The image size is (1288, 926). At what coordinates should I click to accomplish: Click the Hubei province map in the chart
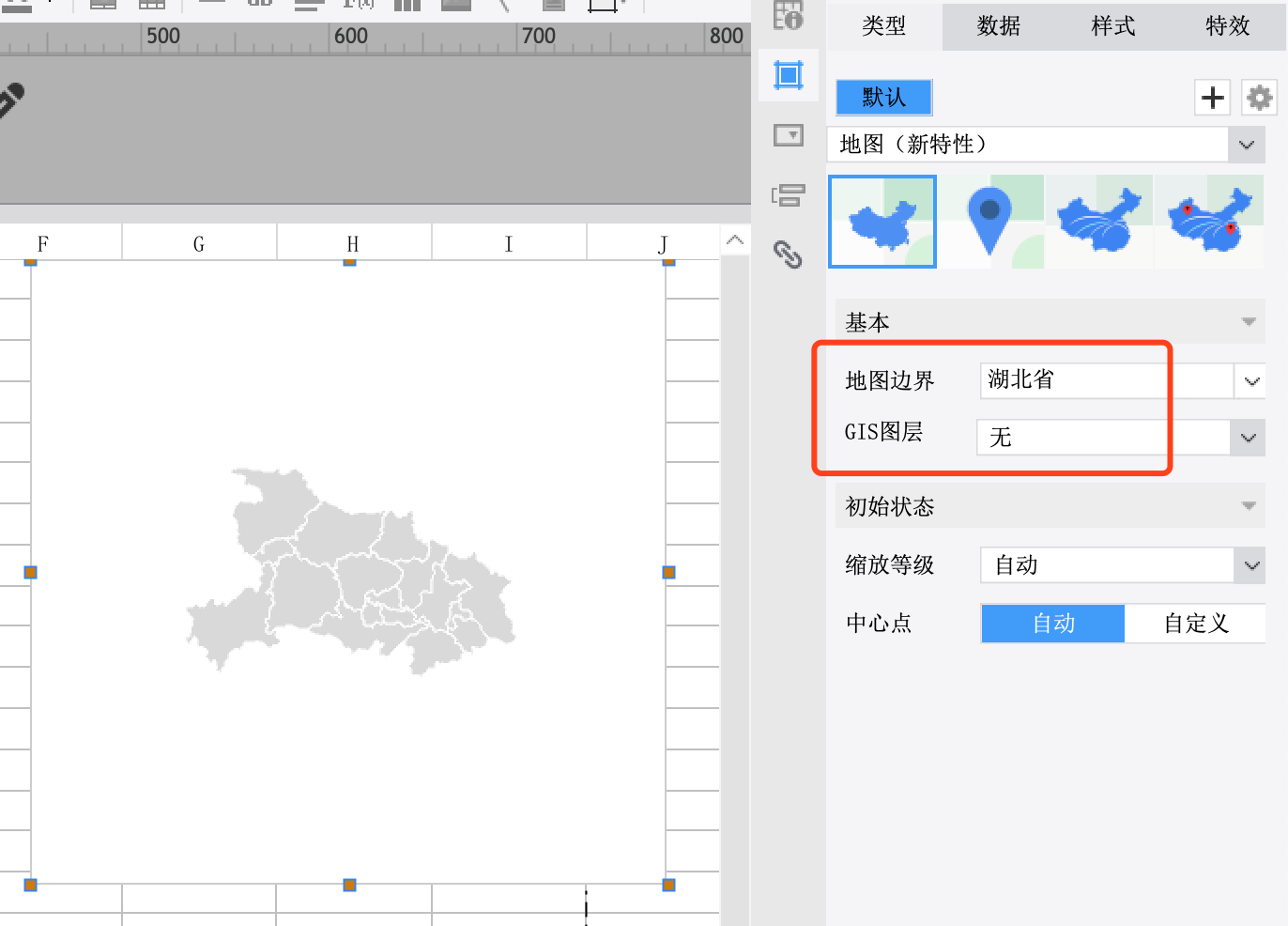[x=351, y=570]
